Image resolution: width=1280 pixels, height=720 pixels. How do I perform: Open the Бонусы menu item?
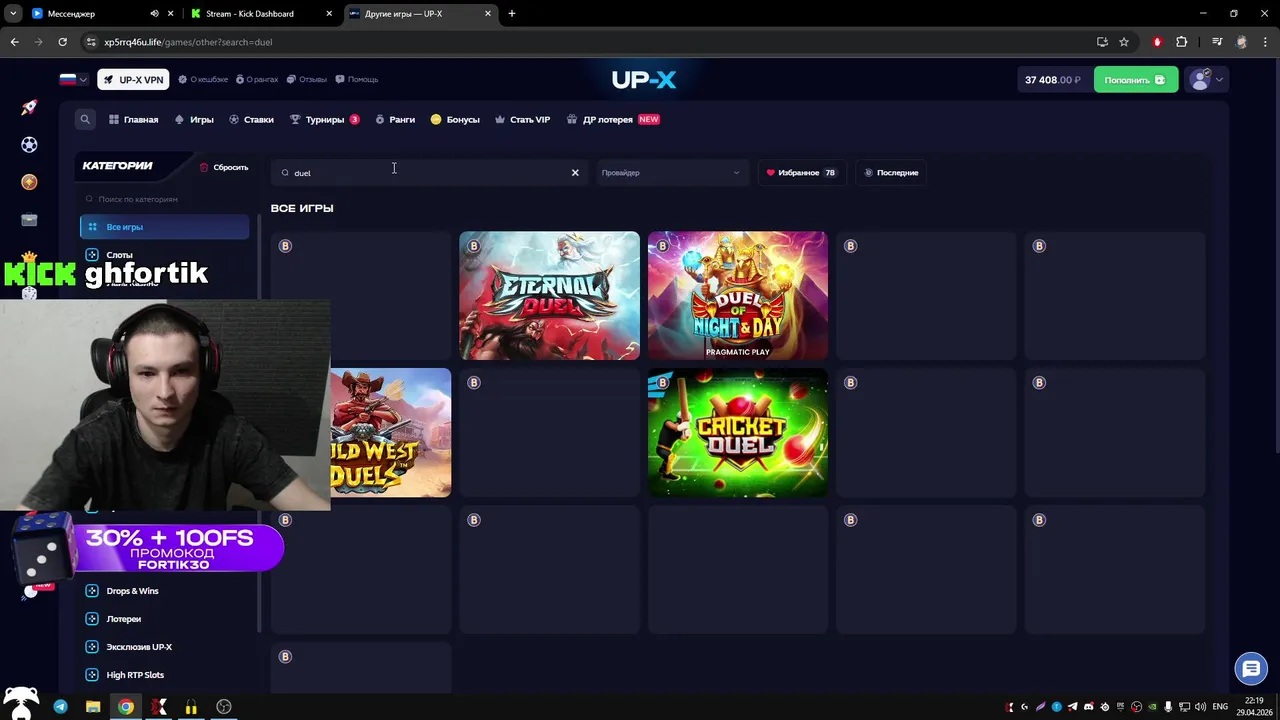[x=455, y=119]
